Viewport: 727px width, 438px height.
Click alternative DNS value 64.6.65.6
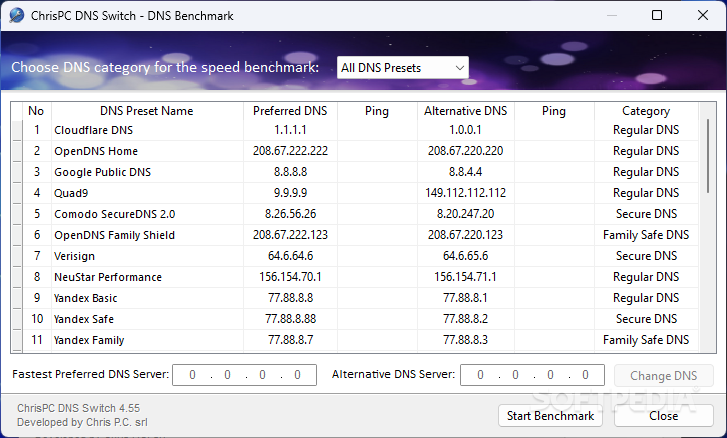466,256
